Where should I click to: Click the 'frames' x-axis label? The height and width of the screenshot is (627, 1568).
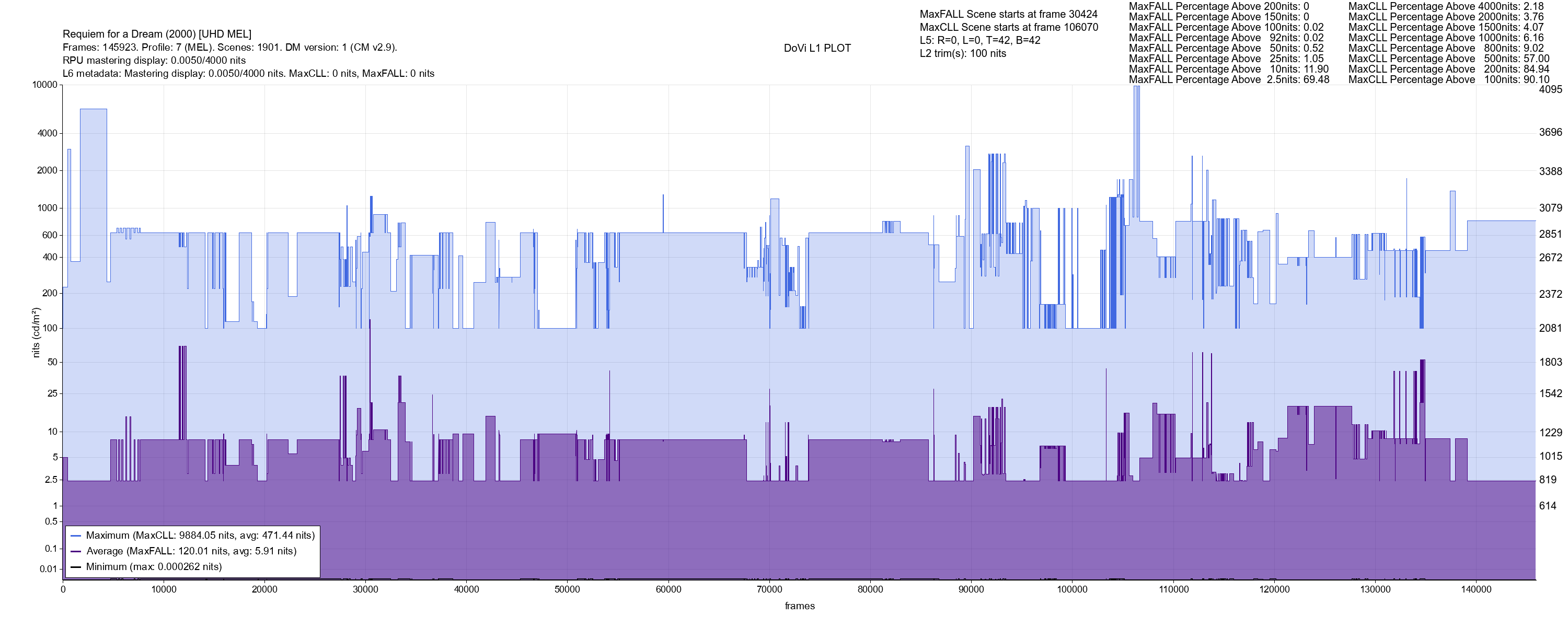click(x=799, y=606)
